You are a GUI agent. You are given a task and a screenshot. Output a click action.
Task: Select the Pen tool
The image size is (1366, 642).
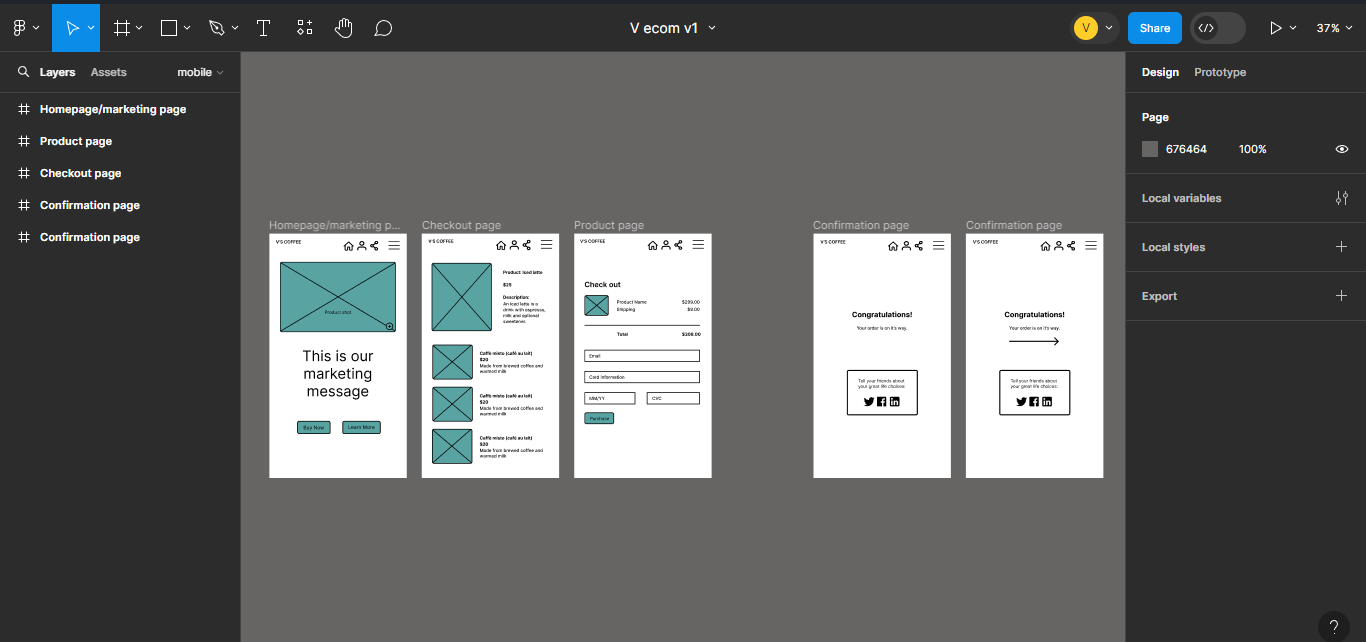tap(217, 28)
